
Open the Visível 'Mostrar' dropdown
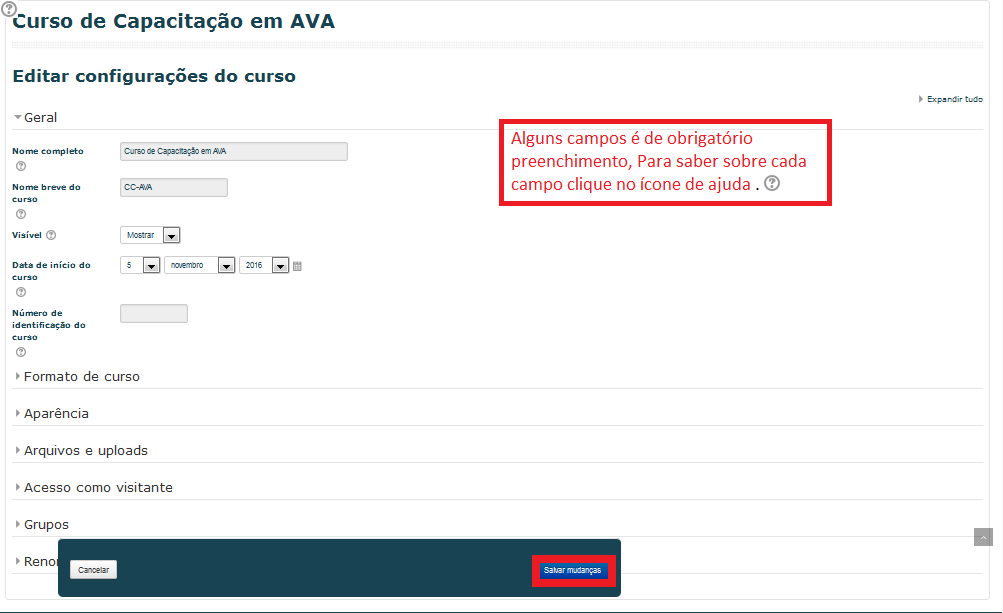click(150, 236)
